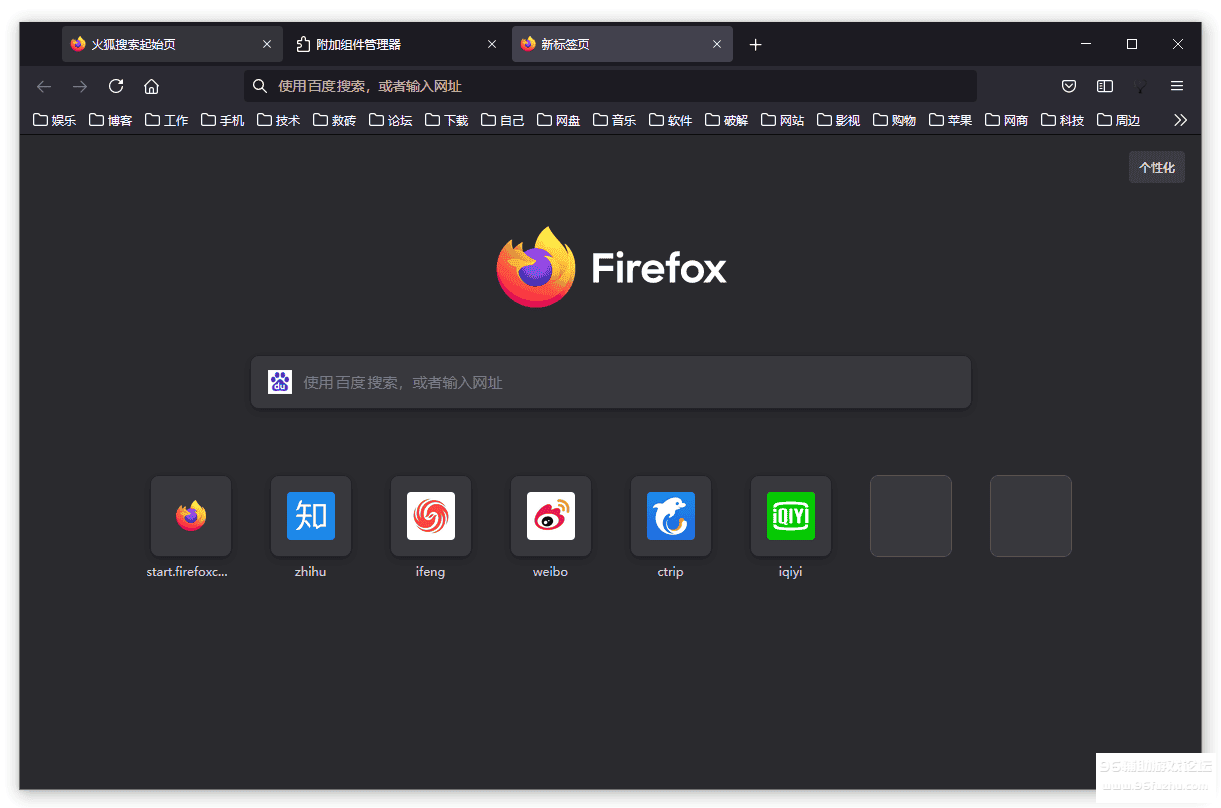
Task: Close the 新标签页 tab
Action: pos(717,45)
